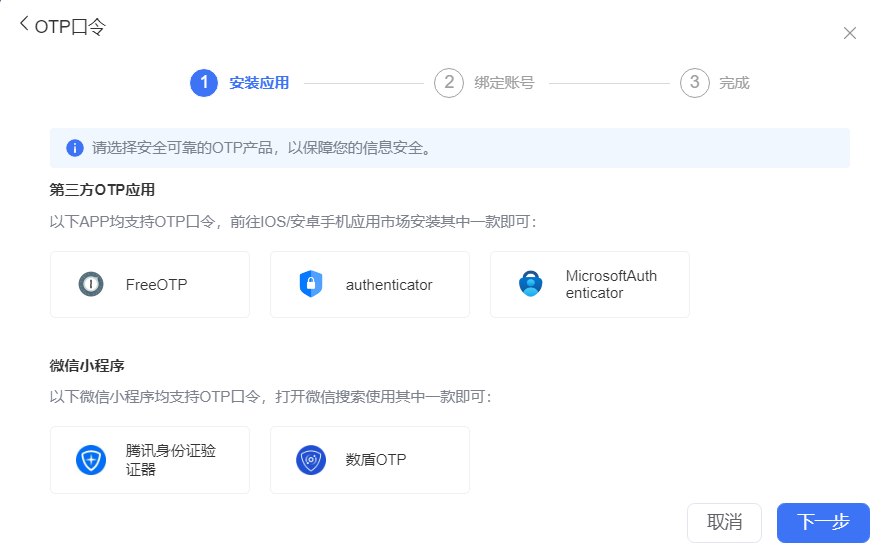Choose the 腾讯身份证验证器 card label
Viewport: 894px width, 560px height.
[170, 460]
